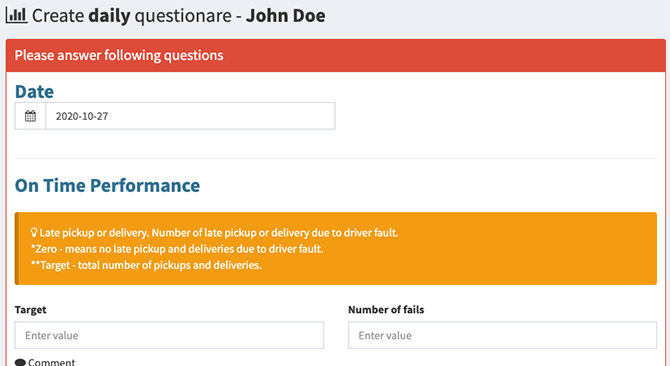Click the John Doe name in title

(x=285, y=16)
